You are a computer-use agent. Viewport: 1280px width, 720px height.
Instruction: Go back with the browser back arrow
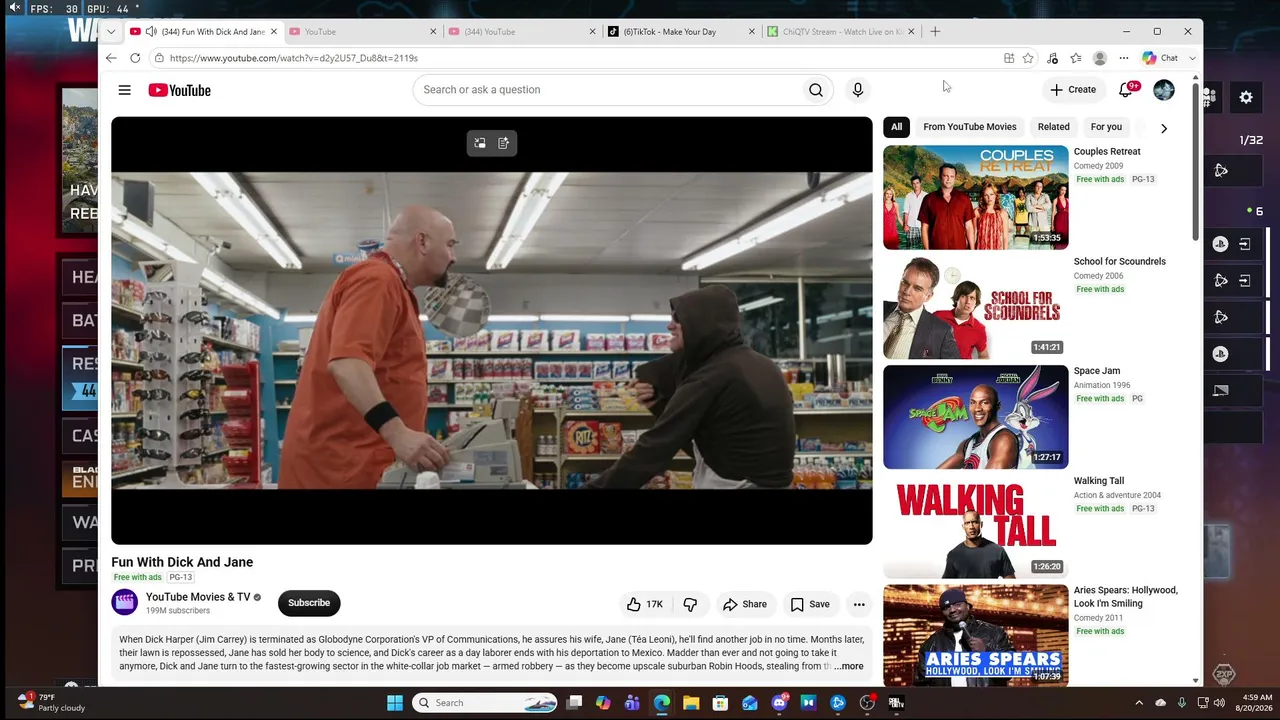pos(111,58)
